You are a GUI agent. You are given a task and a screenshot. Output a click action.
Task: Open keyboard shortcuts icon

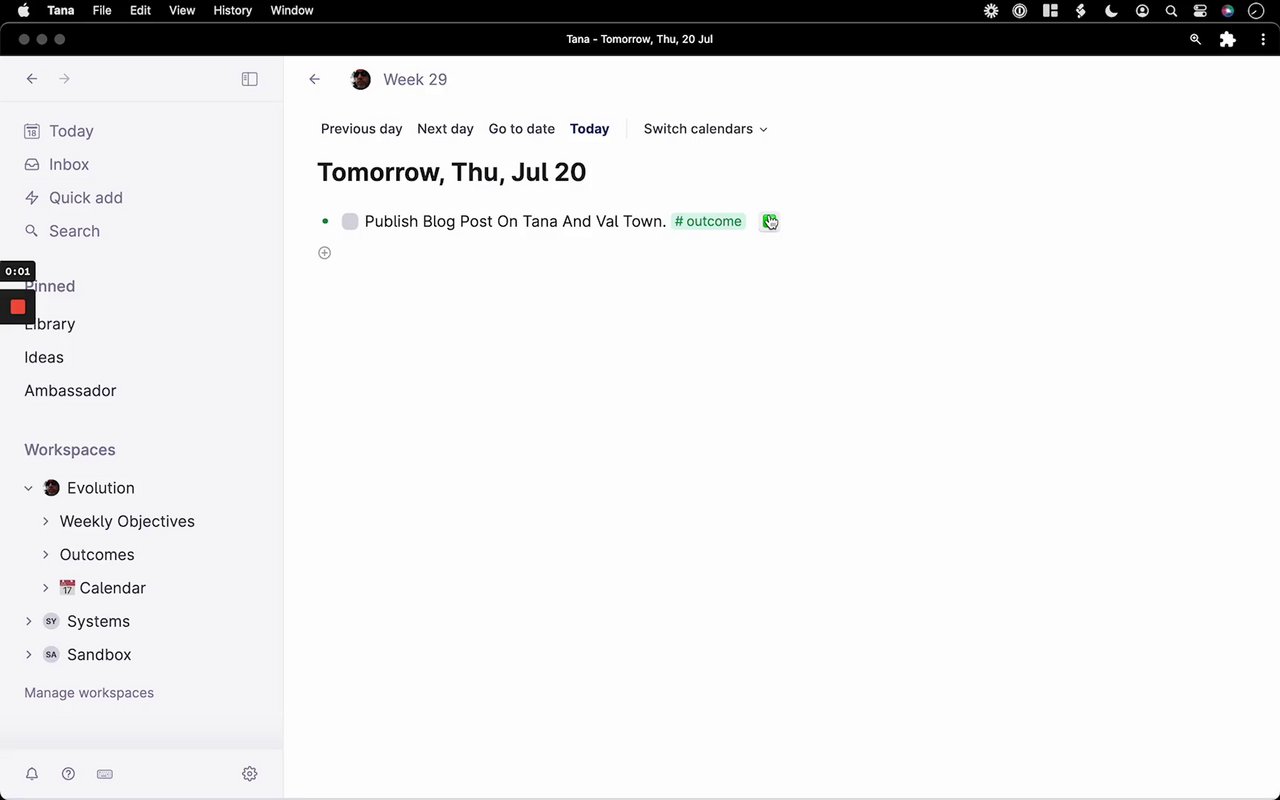[105, 774]
